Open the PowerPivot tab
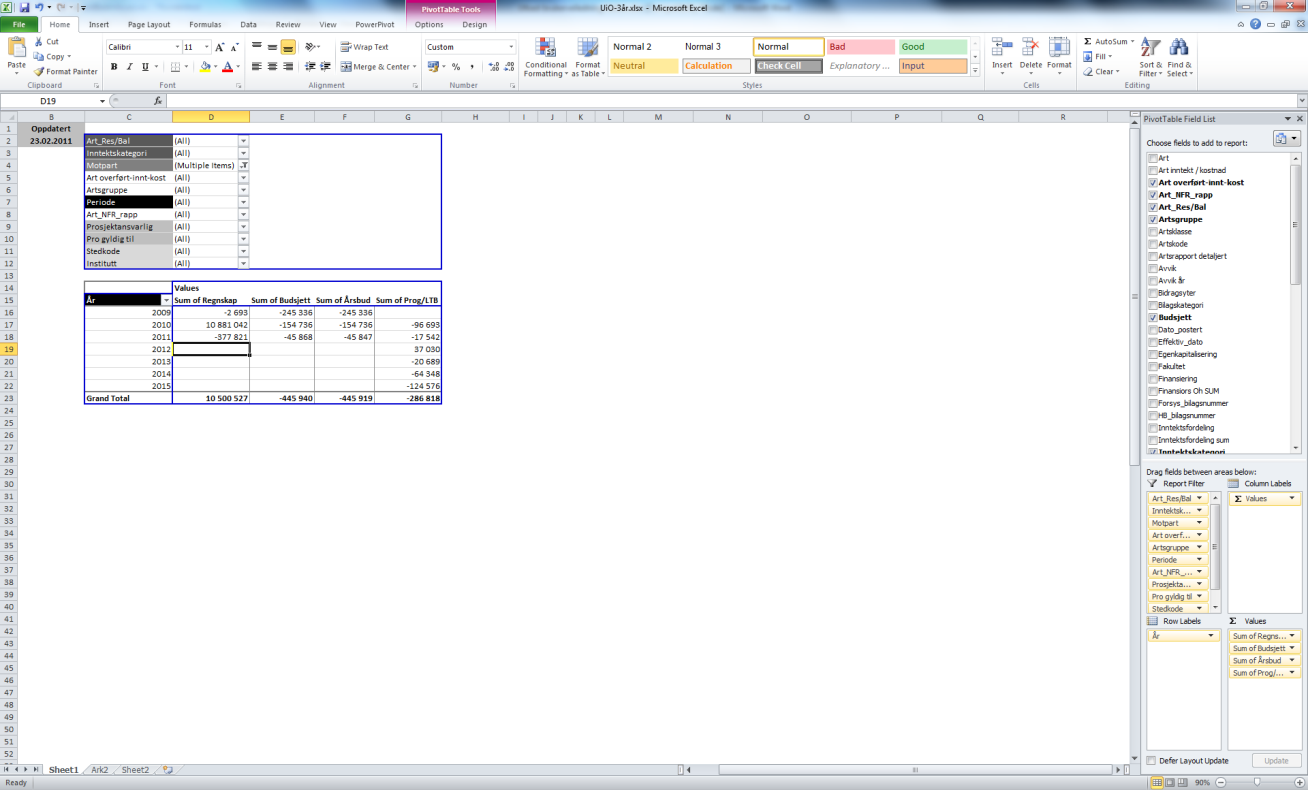Image resolution: width=1308 pixels, height=790 pixels. pyautogui.click(x=374, y=24)
